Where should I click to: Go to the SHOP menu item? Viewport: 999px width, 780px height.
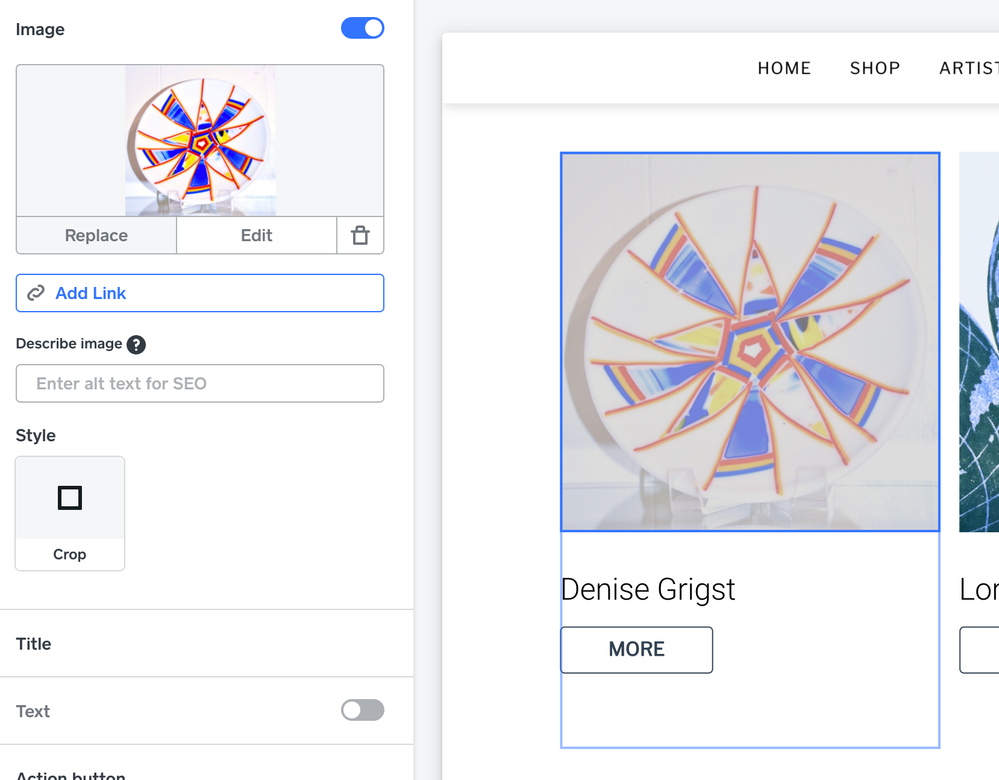tap(875, 68)
